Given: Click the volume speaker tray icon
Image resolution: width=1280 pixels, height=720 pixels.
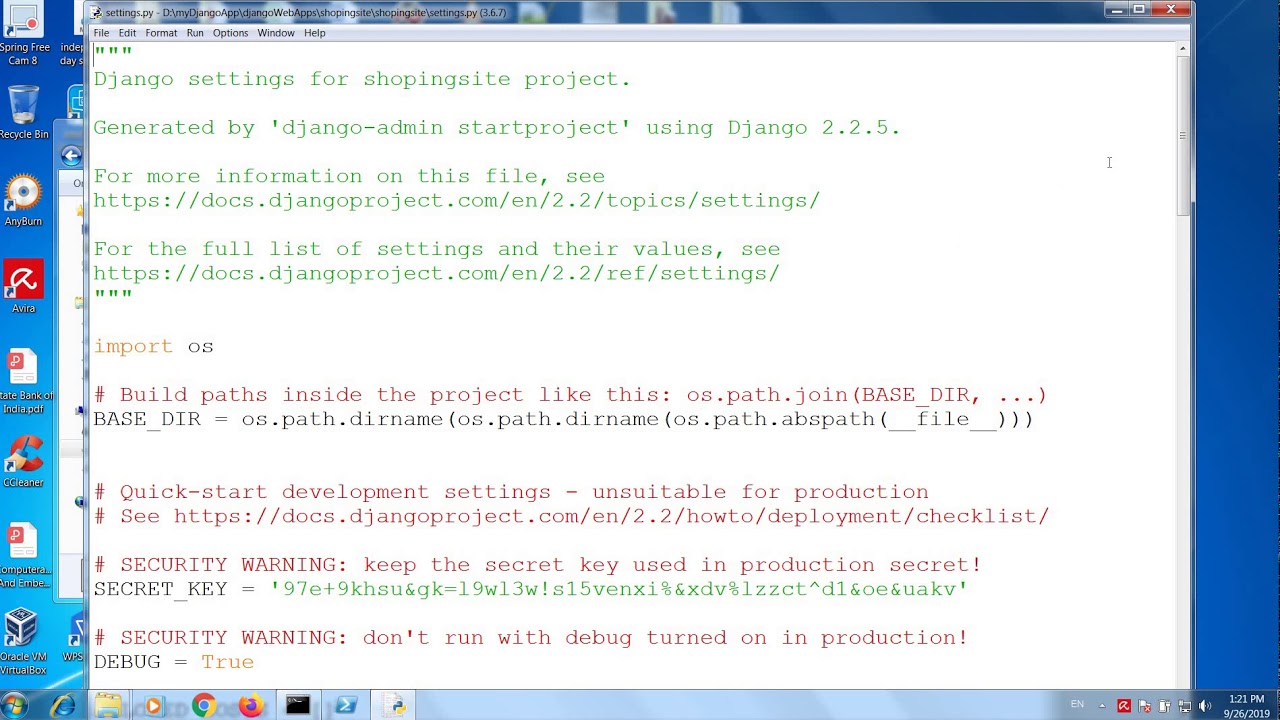Looking at the screenshot, I should coord(1205,706).
